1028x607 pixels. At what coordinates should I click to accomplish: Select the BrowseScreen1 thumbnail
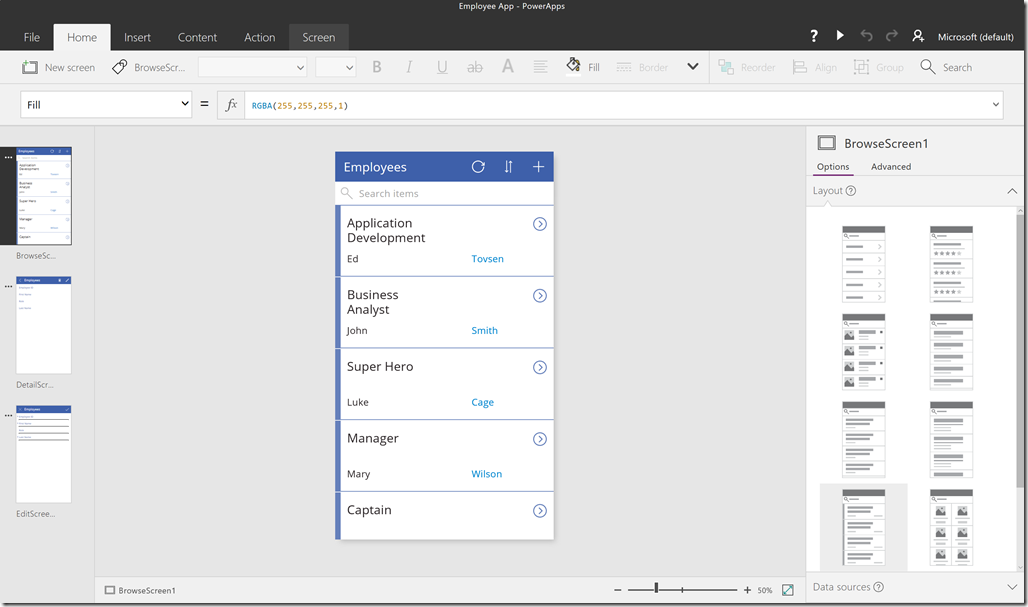coord(44,195)
